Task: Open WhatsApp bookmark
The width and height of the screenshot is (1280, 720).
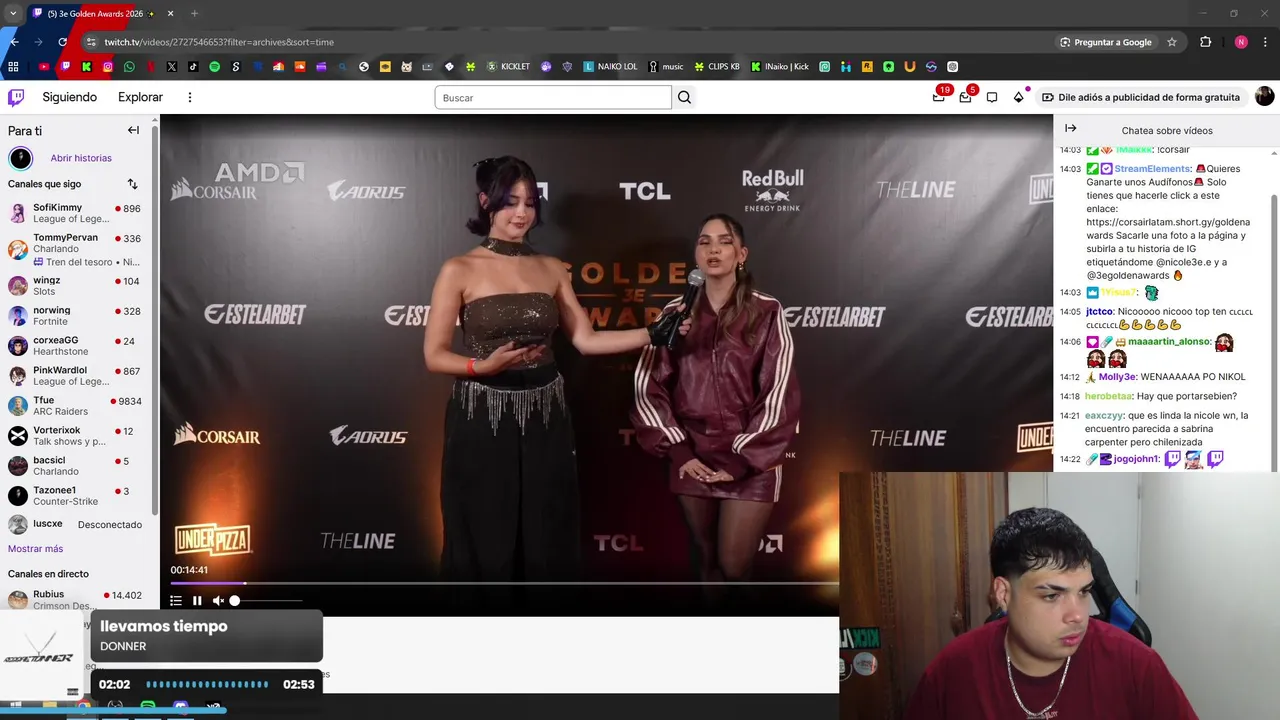Action: click(x=129, y=67)
